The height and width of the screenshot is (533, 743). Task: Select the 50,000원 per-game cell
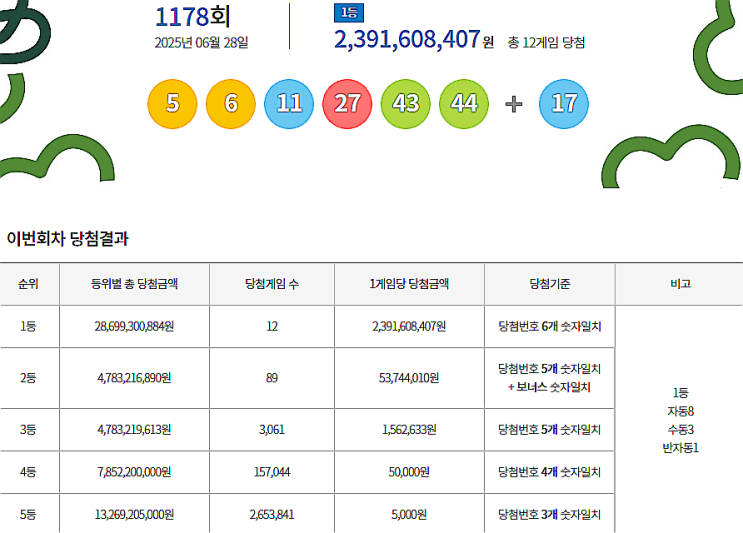(409, 472)
